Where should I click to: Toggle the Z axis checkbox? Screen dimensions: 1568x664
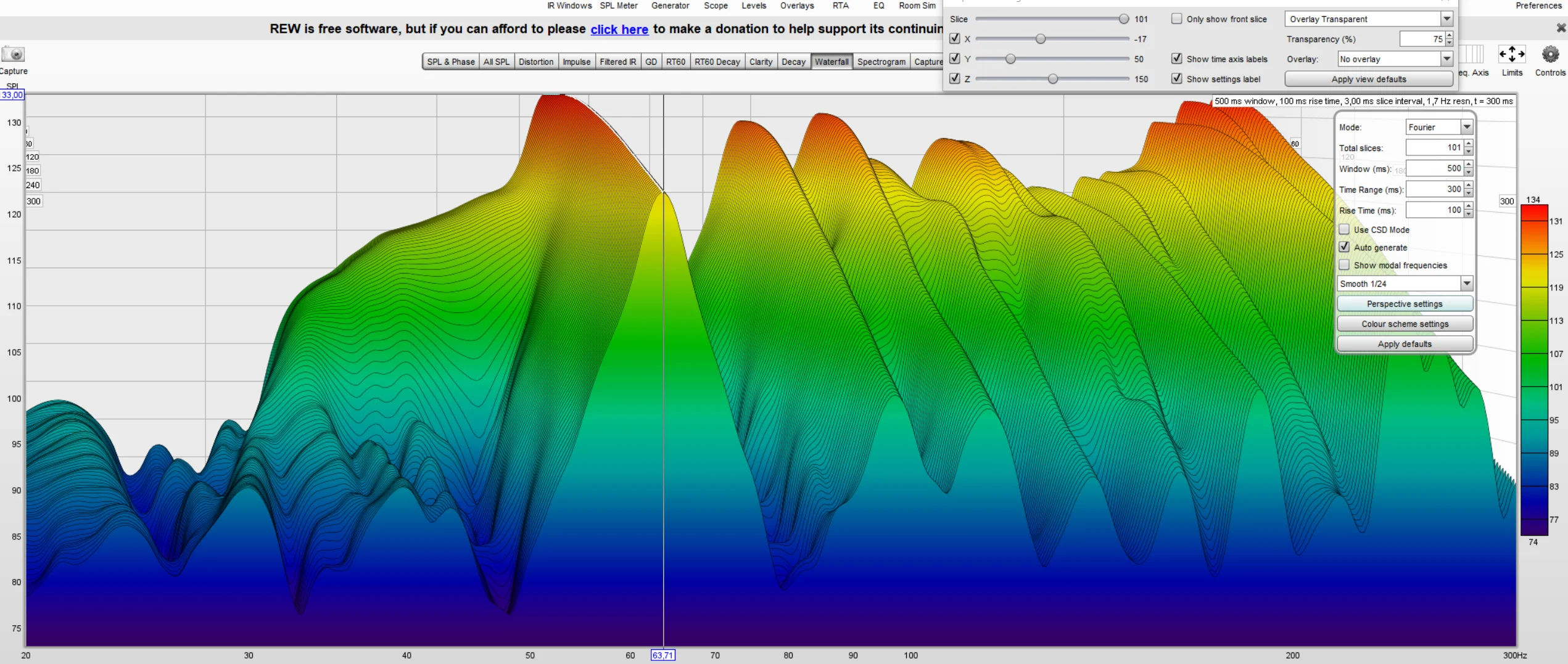point(955,78)
